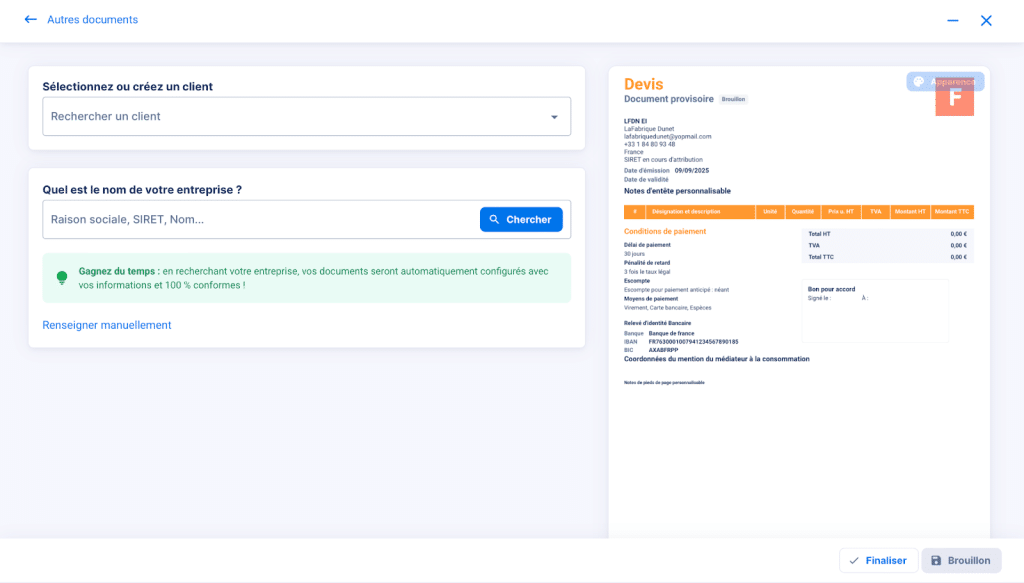This screenshot has width=1024, height=583.
Task: Go back to Autres documents
Action: [92, 20]
